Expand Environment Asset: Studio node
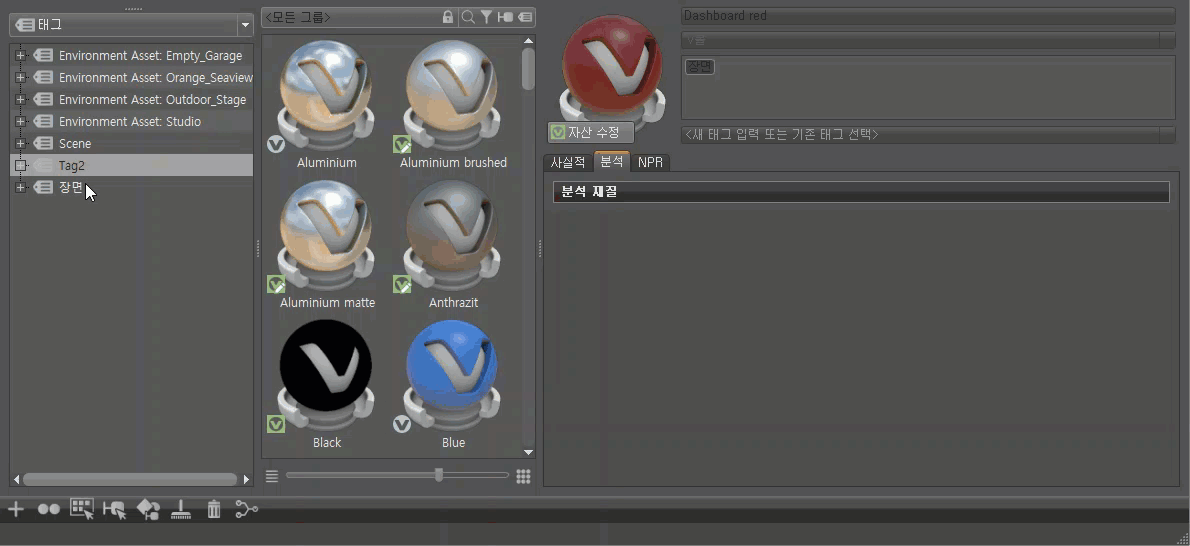This screenshot has height=546, width=1190. (x=20, y=122)
